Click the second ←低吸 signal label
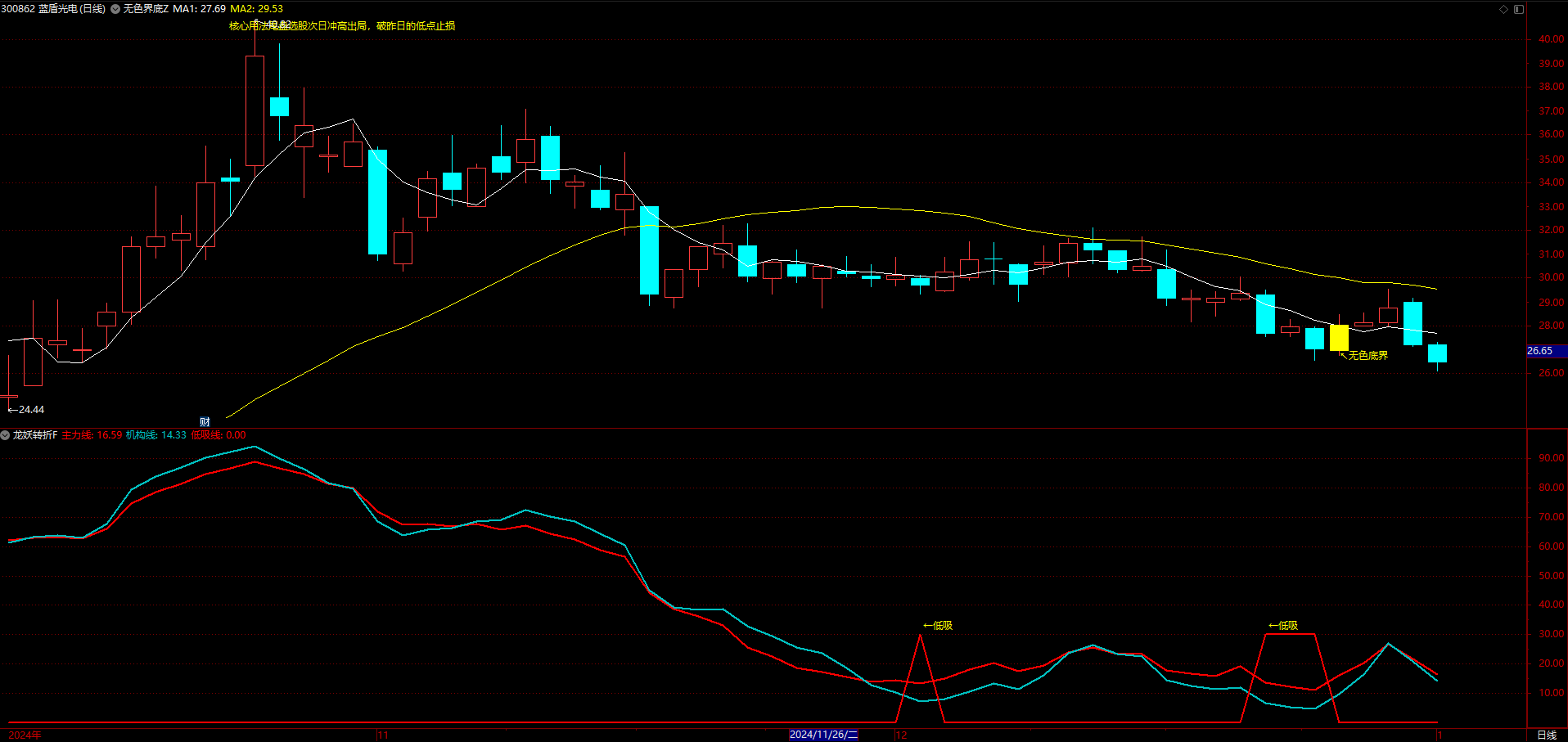The image size is (1568, 742). (x=1283, y=626)
